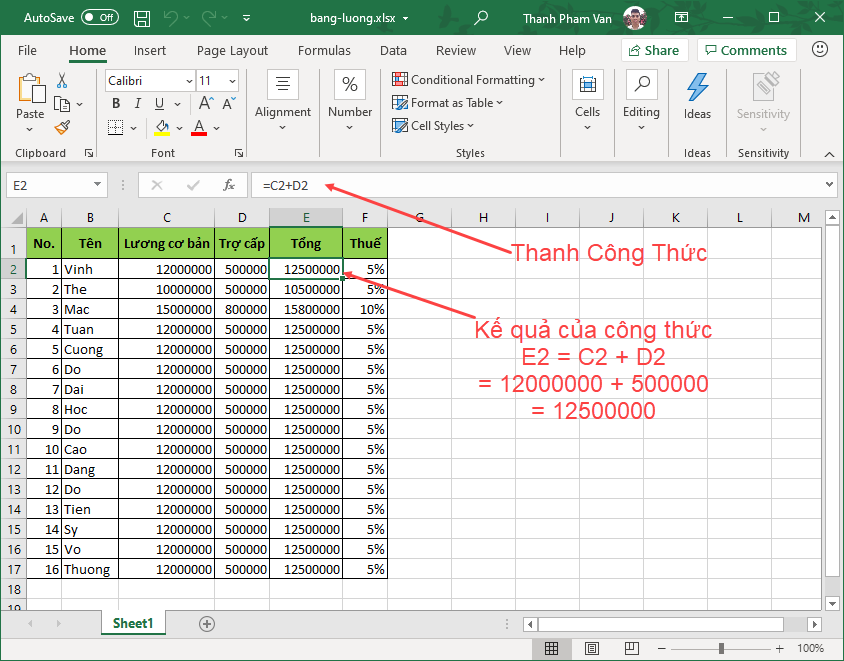Increase font size with the larger A
Viewport: 844px width, 661px height.
tap(206, 103)
